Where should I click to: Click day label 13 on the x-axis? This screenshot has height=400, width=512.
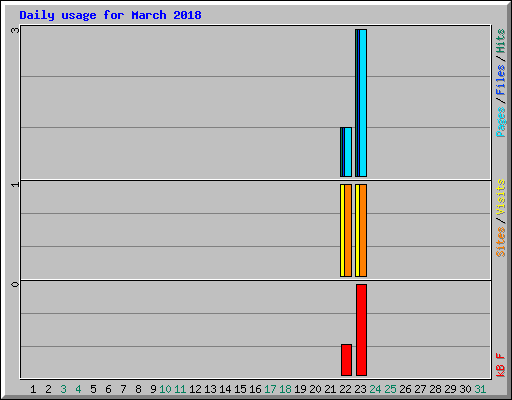[x=210, y=389]
